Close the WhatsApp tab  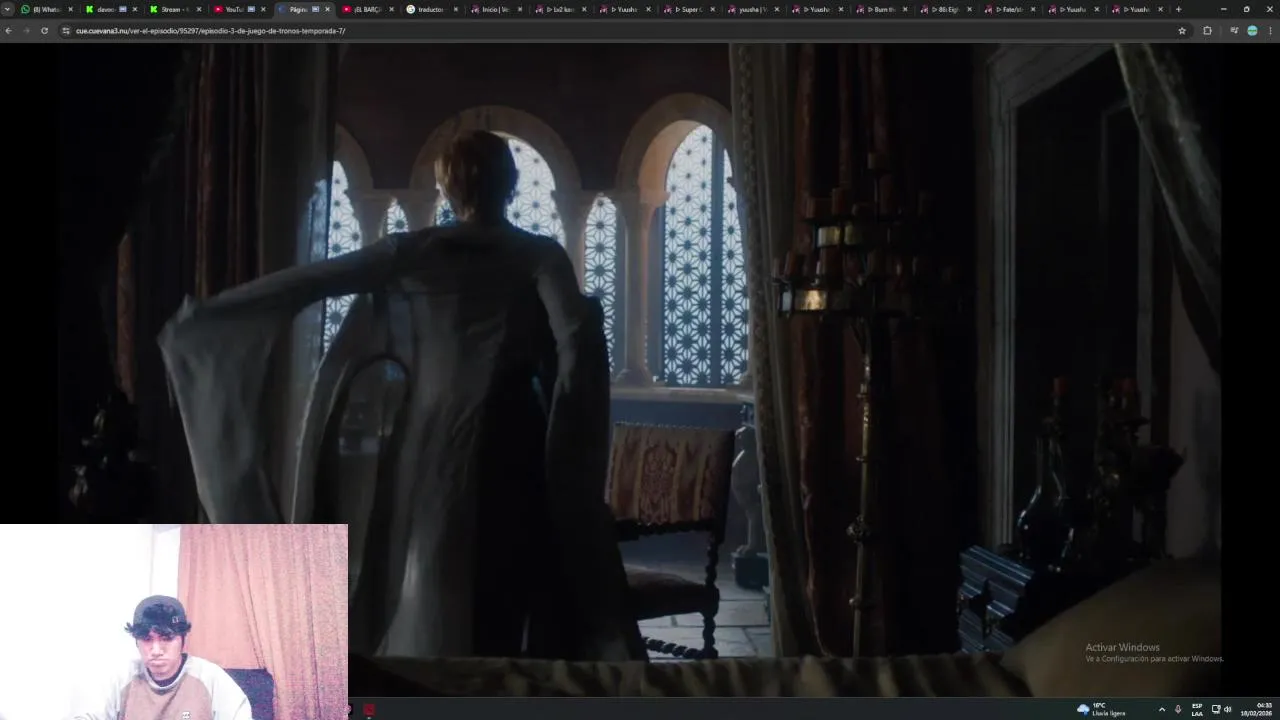(71, 9)
